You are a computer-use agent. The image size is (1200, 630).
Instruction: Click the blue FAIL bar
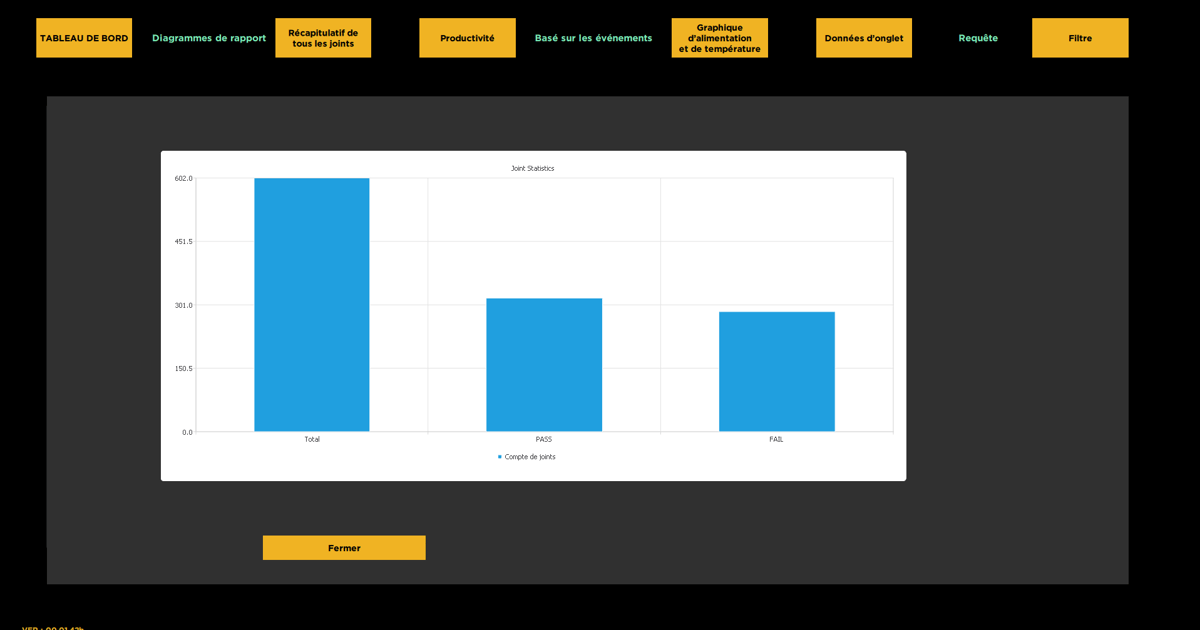click(776, 372)
